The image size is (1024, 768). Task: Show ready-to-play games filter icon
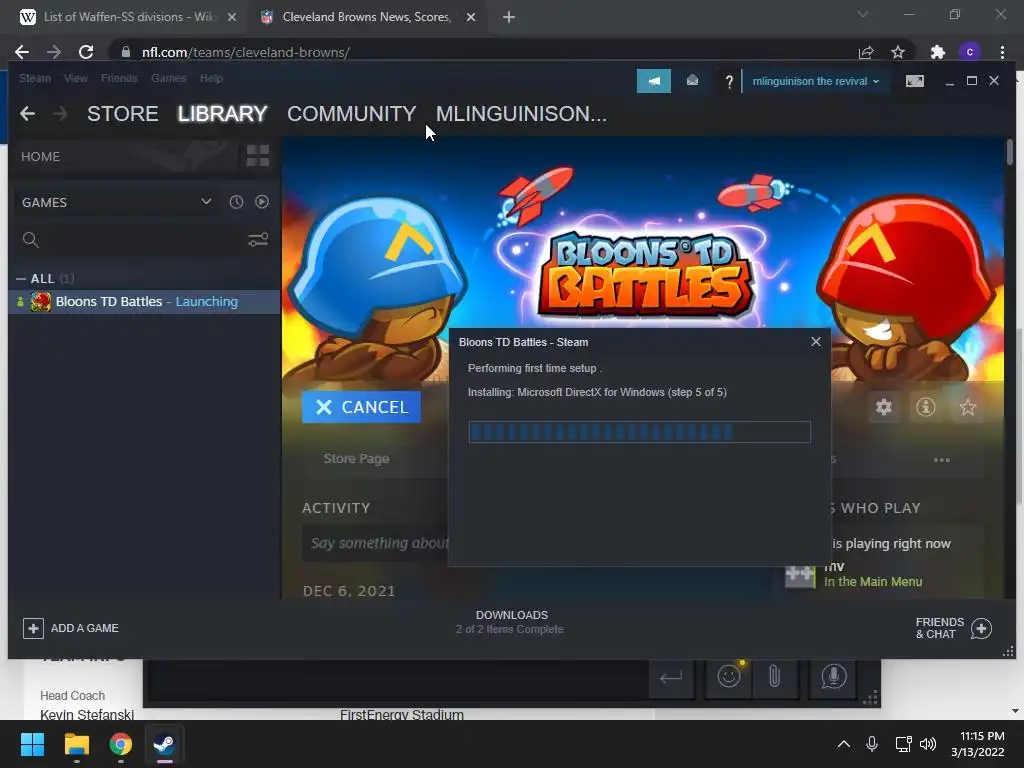pos(262,202)
